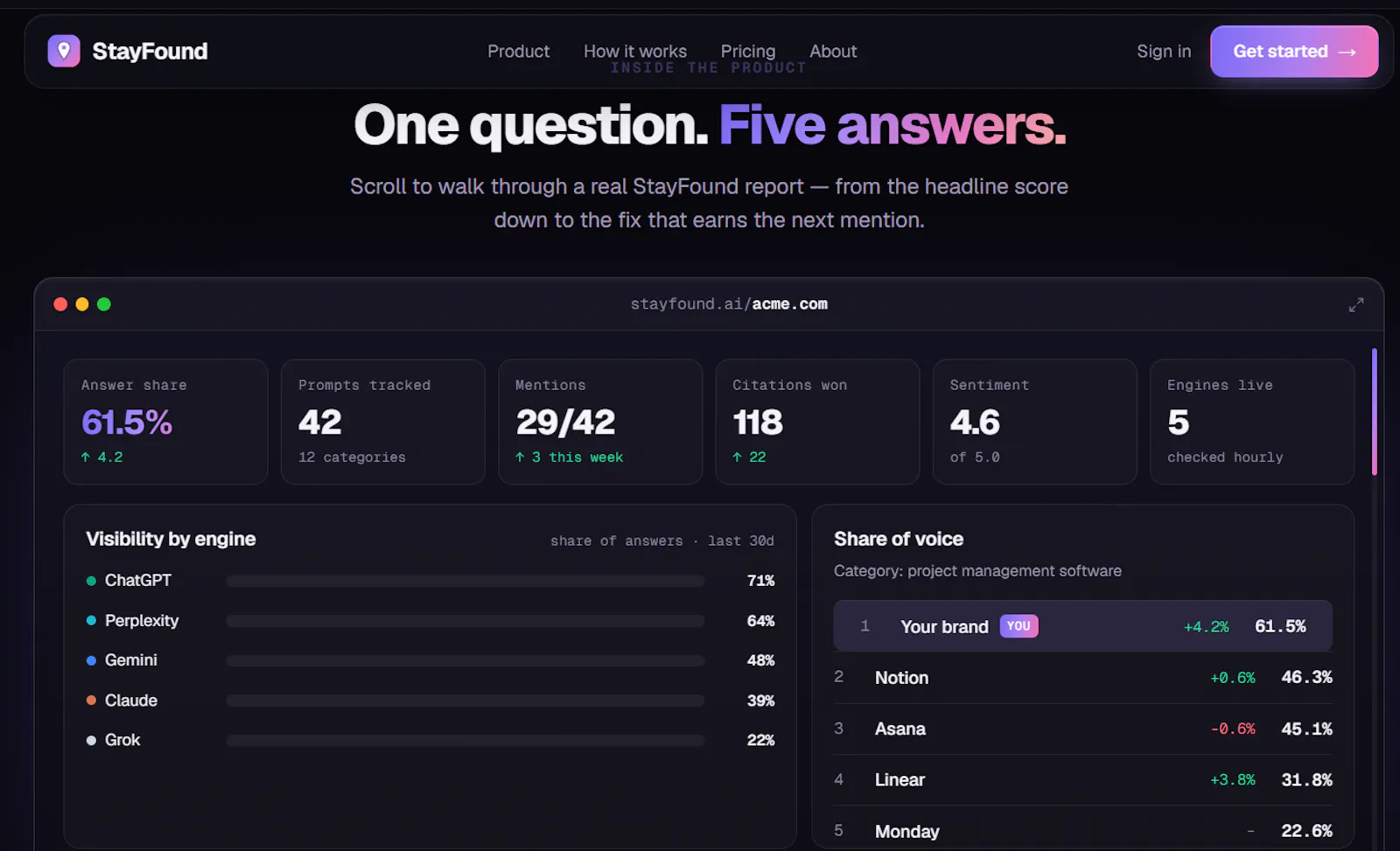
Task: Open the Product menu item
Action: [519, 52]
